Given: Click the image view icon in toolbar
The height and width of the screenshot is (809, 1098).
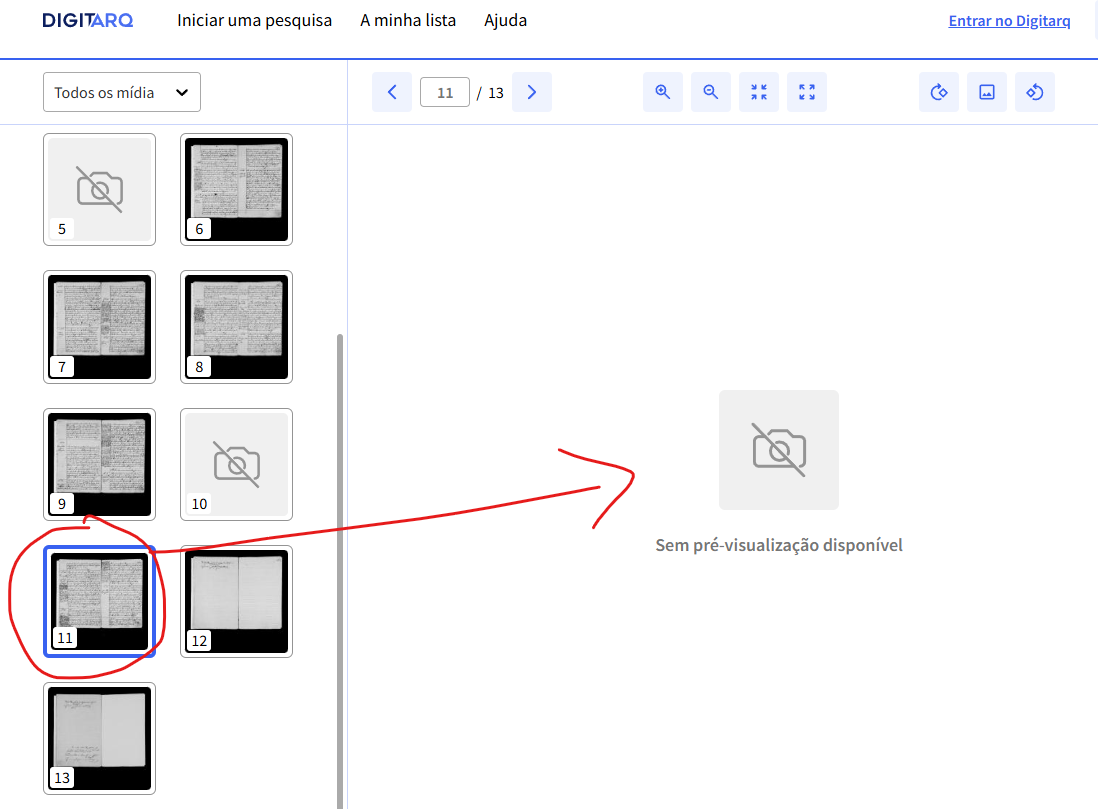Looking at the screenshot, I should (x=986, y=92).
